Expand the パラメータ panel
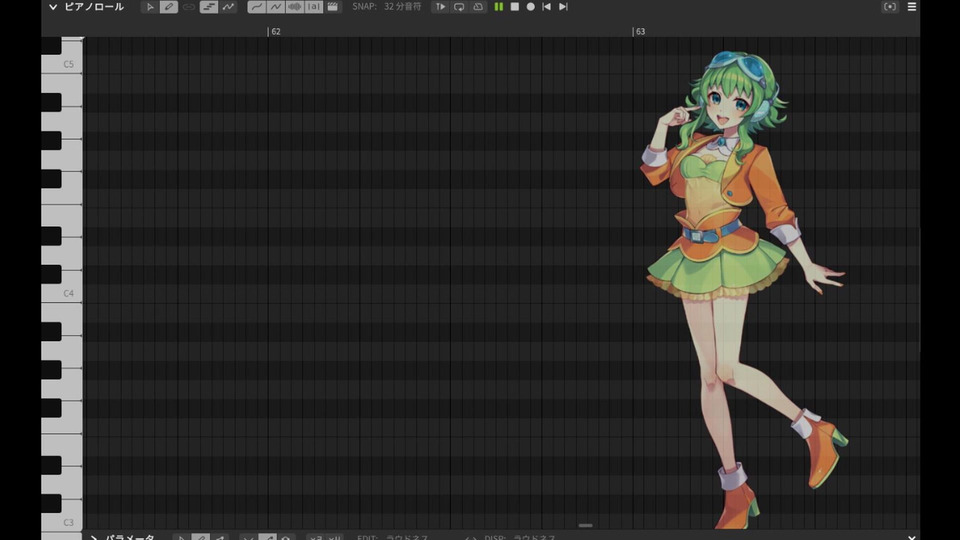 coord(94,538)
